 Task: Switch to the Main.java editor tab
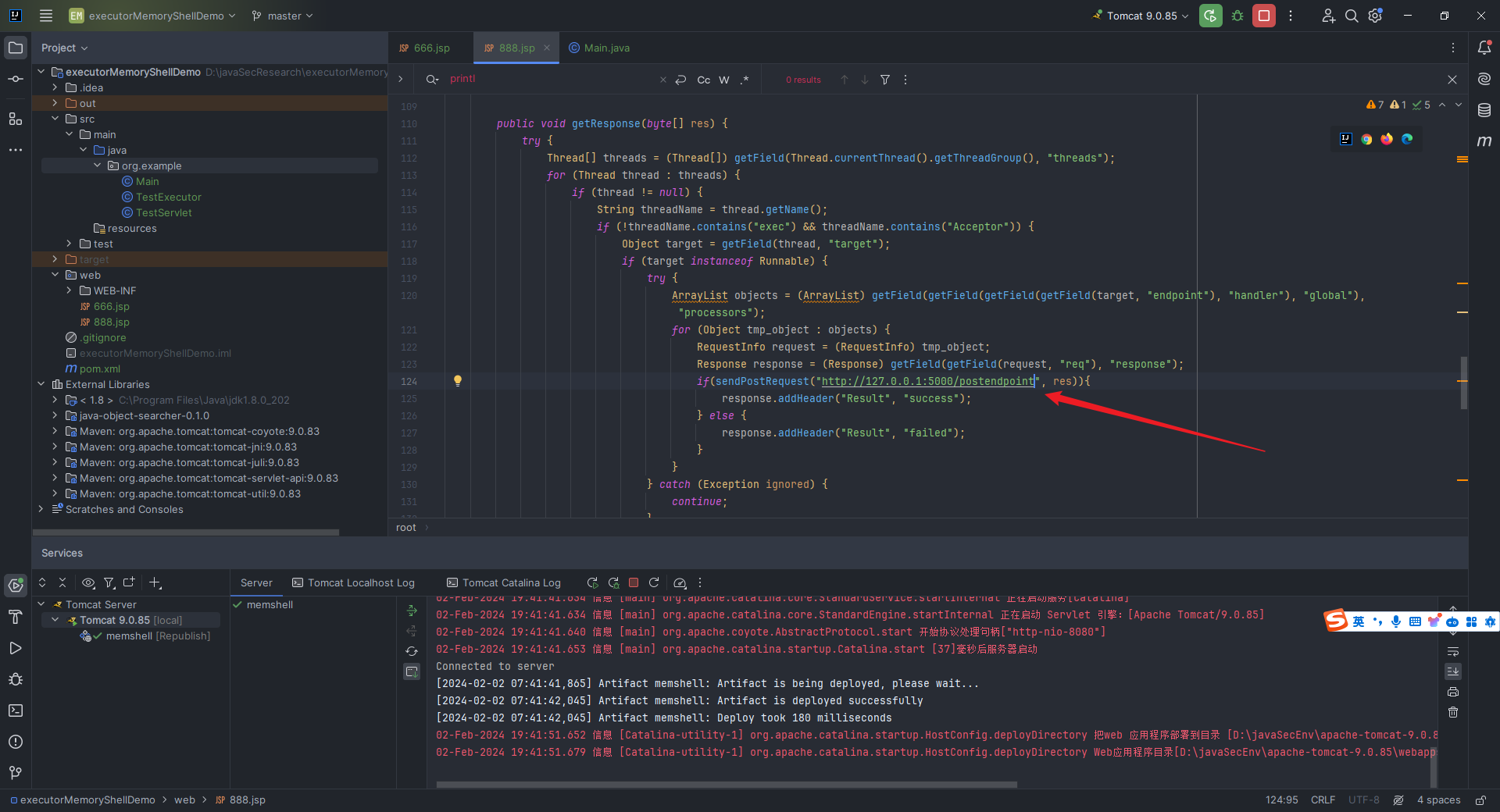click(599, 48)
